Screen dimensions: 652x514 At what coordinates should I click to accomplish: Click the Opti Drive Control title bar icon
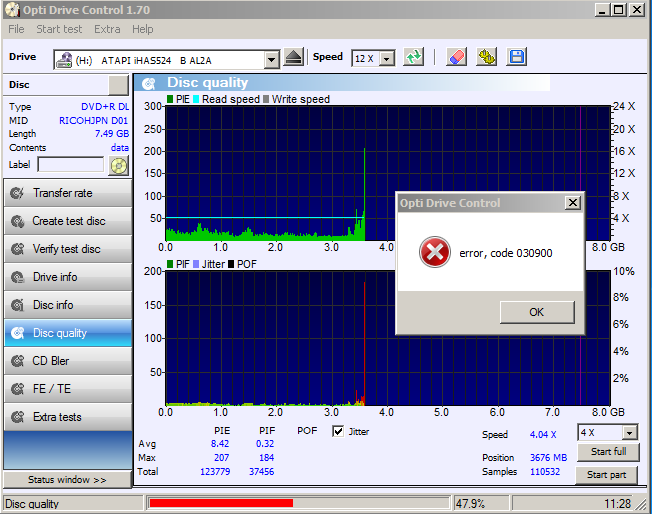[12, 10]
